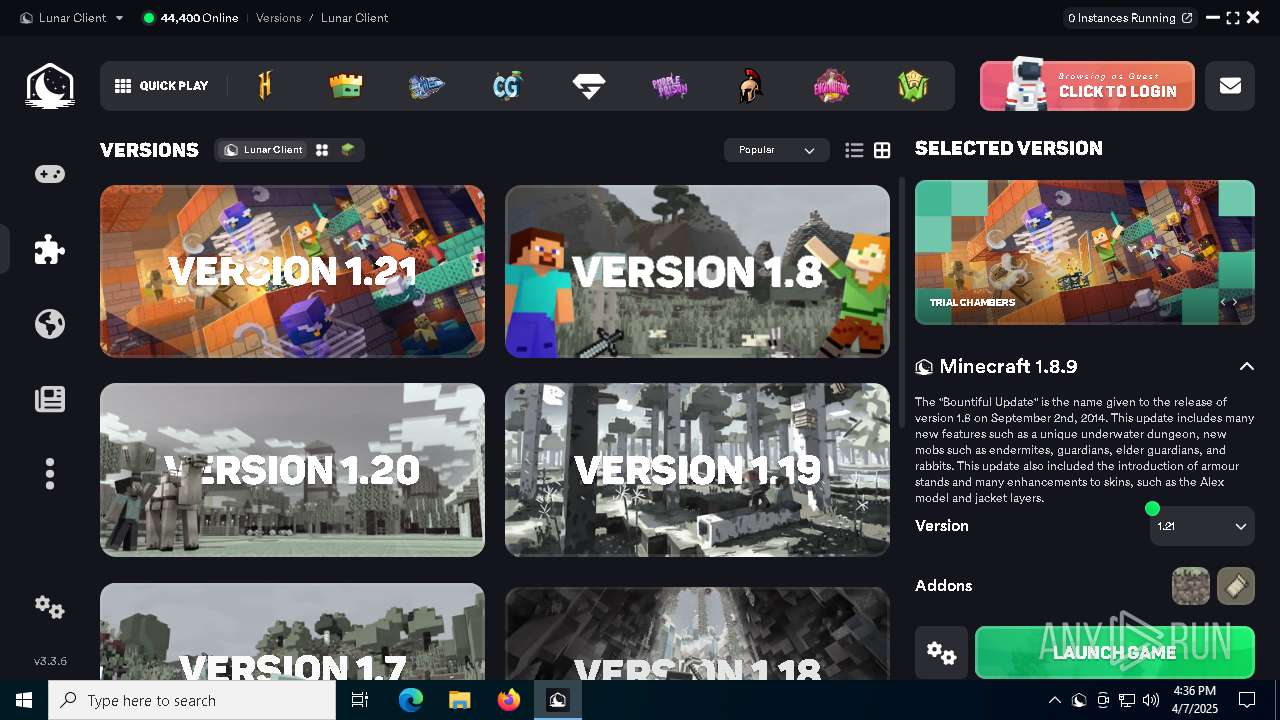The height and width of the screenshot is (720, 1280).
Task: Open the crowned green slime server icon
Action: tap(346, 86)
